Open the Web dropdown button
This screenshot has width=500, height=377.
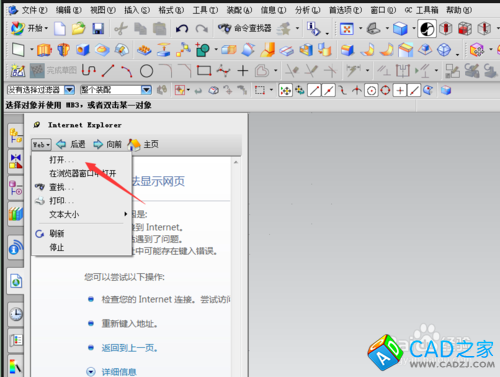(x=41, y=145)
